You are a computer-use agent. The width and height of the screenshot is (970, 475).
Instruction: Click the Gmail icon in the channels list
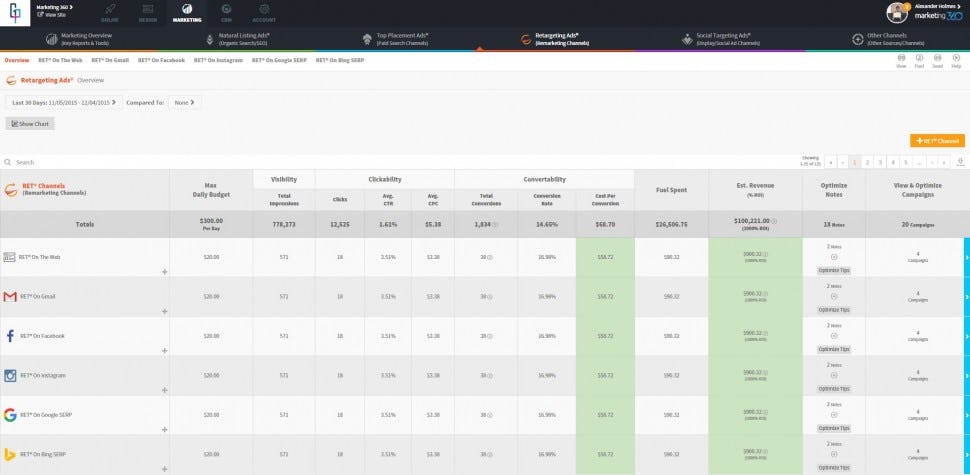10,297
